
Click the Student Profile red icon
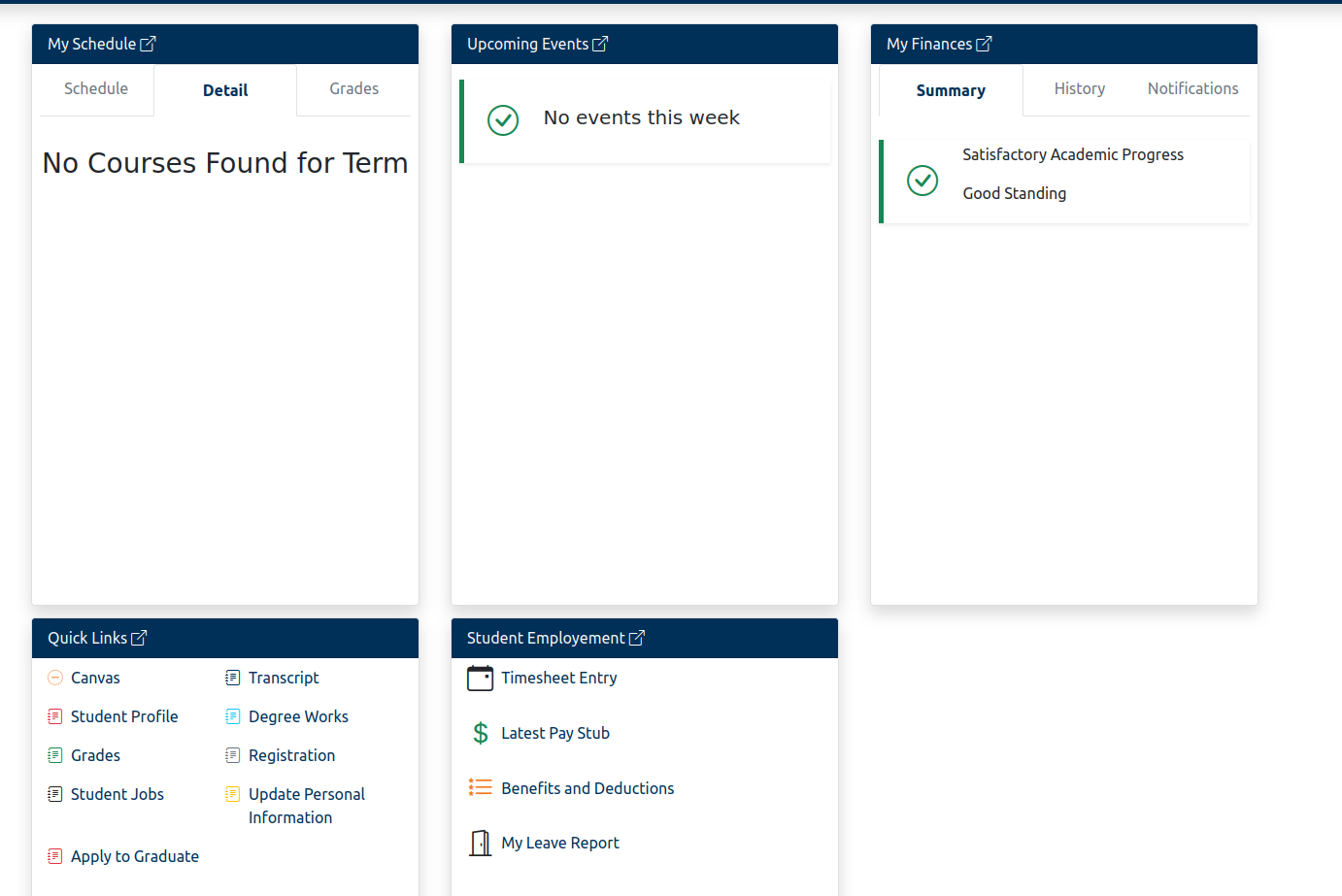(55, 716)
